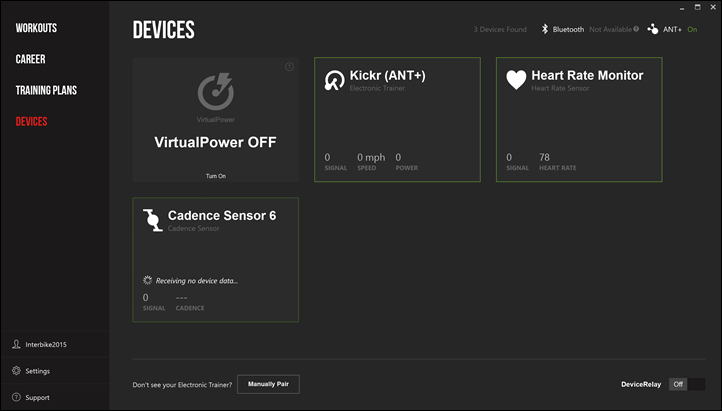The height and width of the screenshot is (411, 722).
Task: Click the Settings gear icon
Action: (x=17, y=370)
